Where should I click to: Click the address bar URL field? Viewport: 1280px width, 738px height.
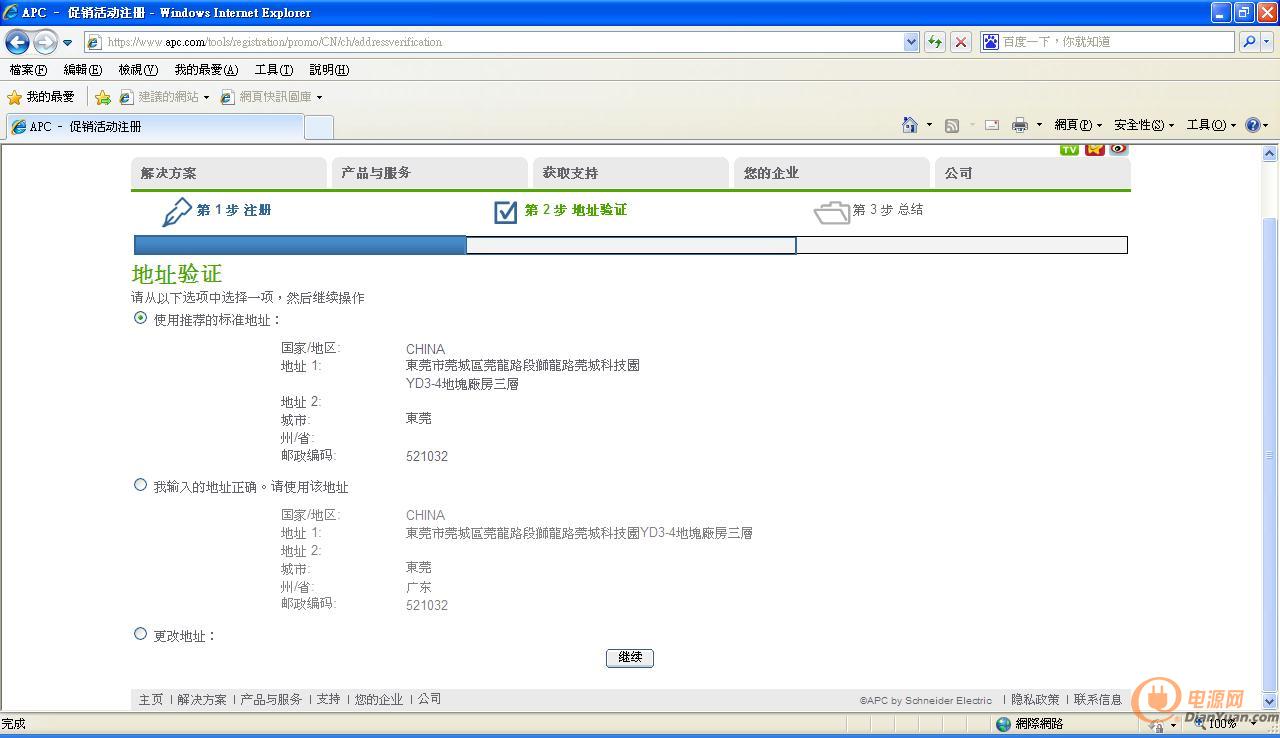[494, 42]
